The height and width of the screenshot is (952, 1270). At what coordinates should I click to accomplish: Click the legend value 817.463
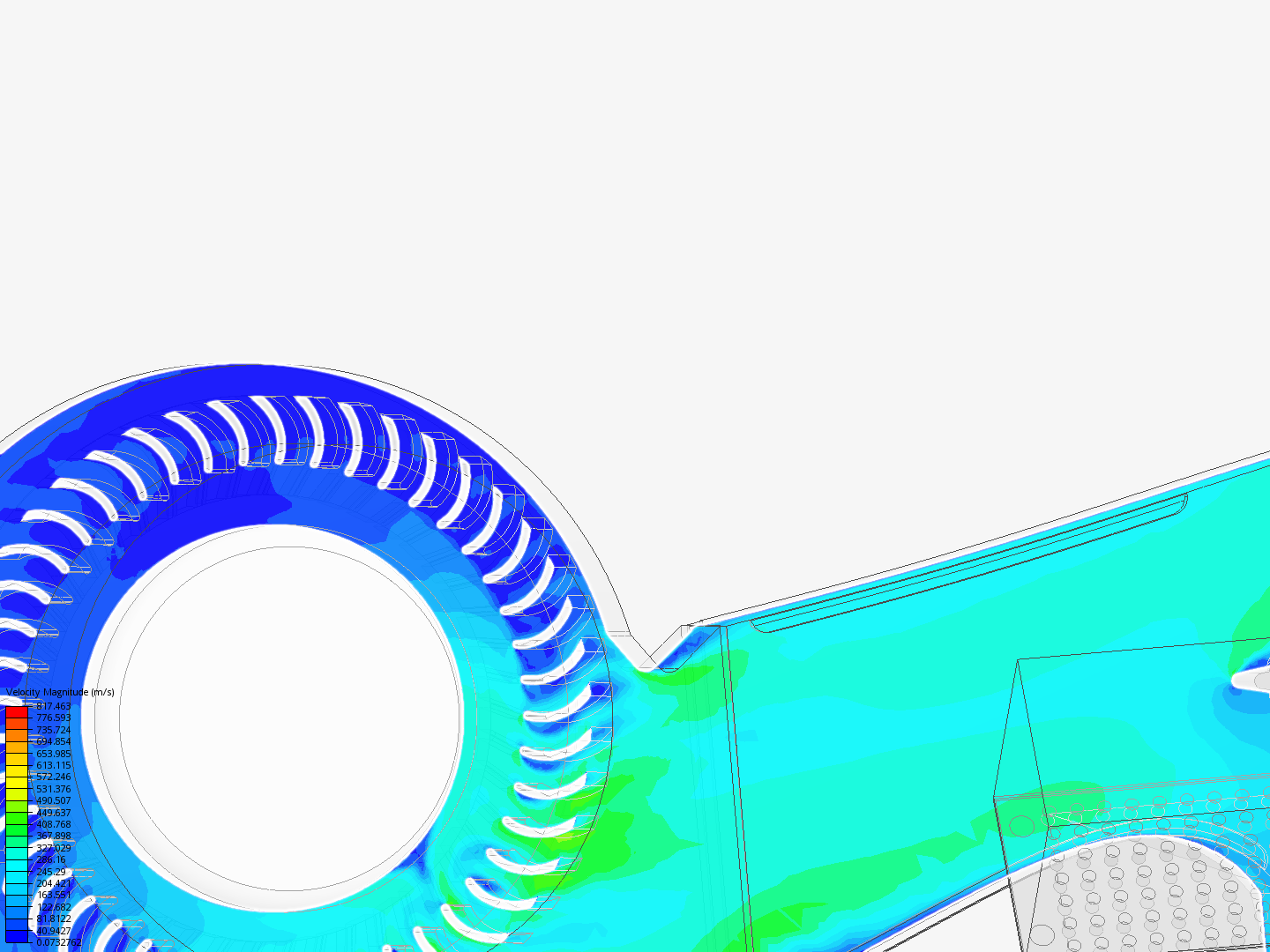[53, 706]
